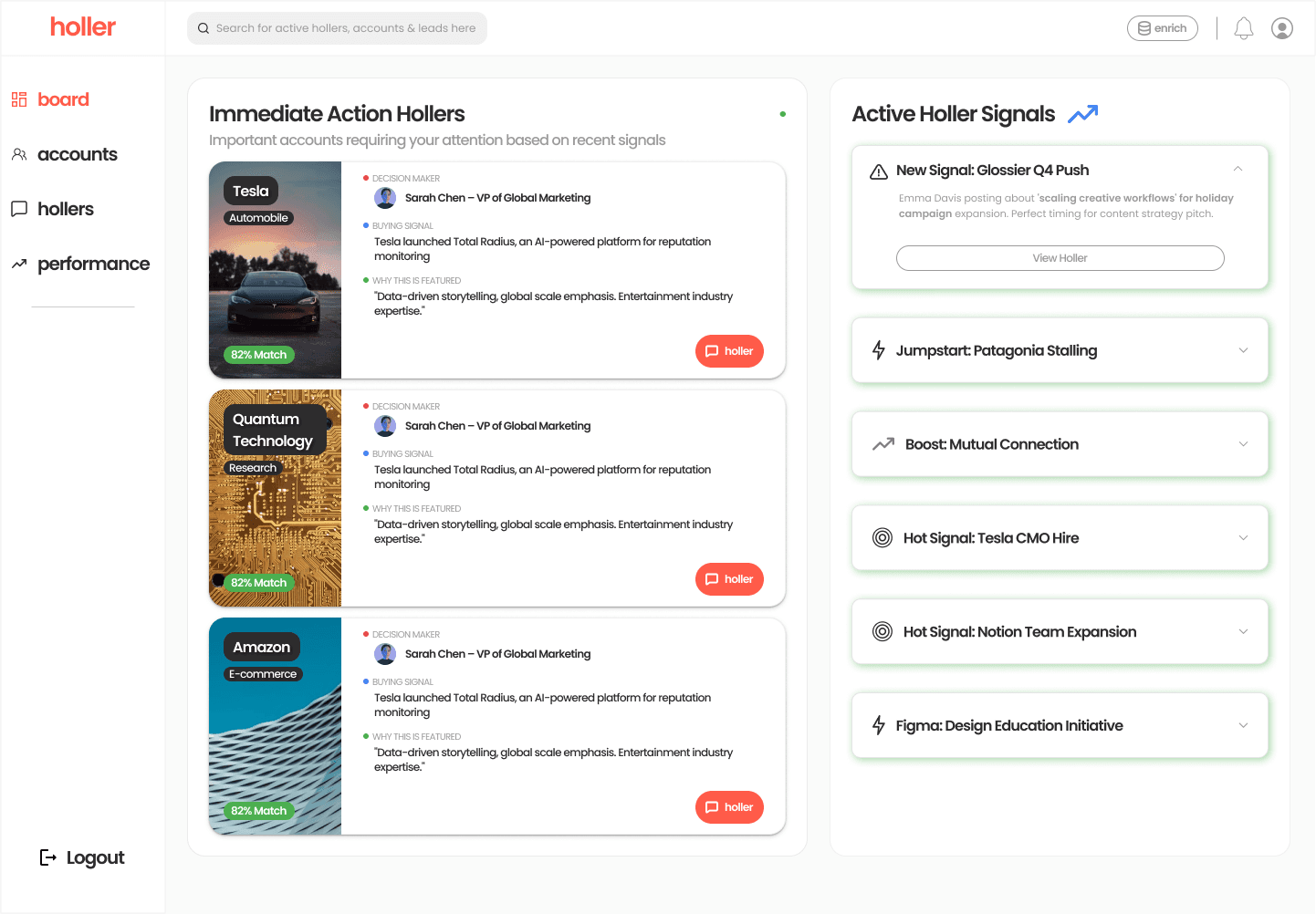Expand Figma: Design Education Initiative chevron
1316x914 pixels.
[x=1243, y=725]
